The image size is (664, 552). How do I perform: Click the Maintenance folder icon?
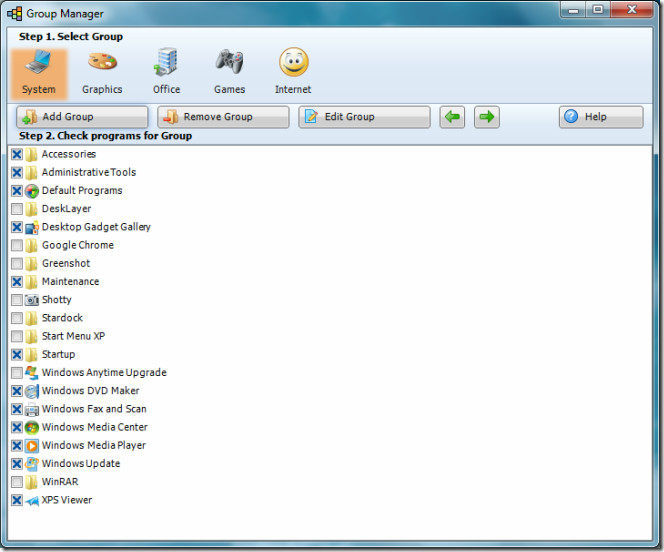coord(31,282)
